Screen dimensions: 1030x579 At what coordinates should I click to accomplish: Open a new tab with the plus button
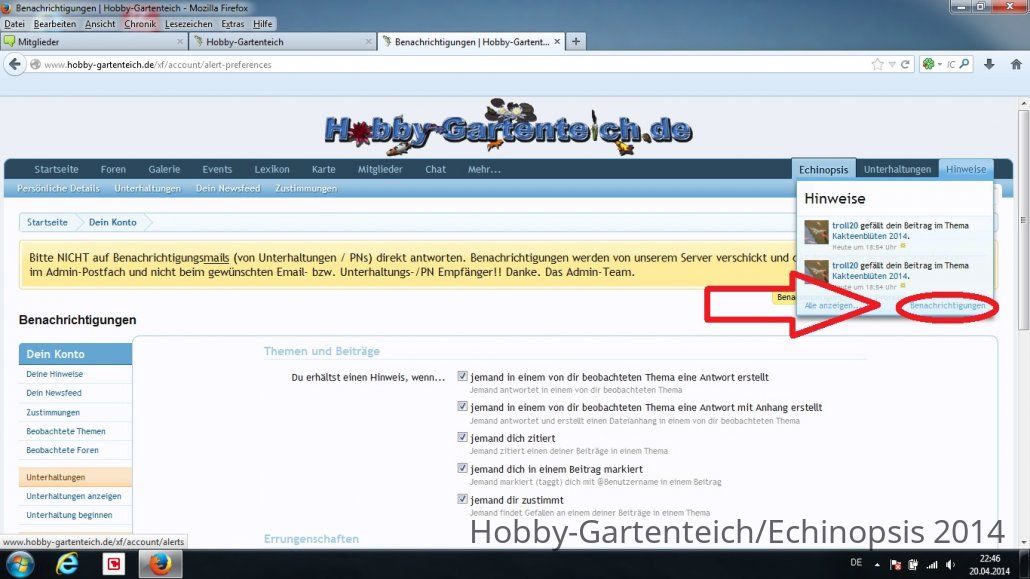576,41
